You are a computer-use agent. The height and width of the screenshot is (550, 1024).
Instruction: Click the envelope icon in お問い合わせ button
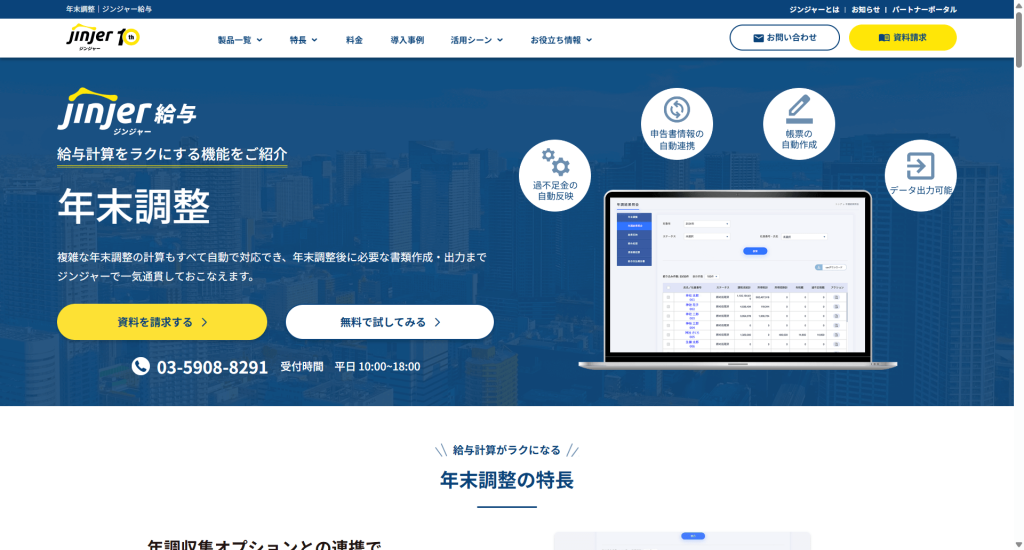[x=758, y=38]
